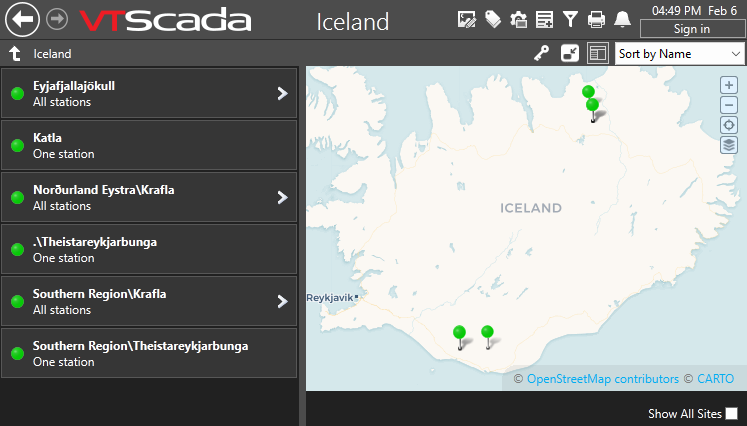The width and height of the screenshot is (747, 426).
Task: Open alarms with the bell icon
Action: click(622, 19)
